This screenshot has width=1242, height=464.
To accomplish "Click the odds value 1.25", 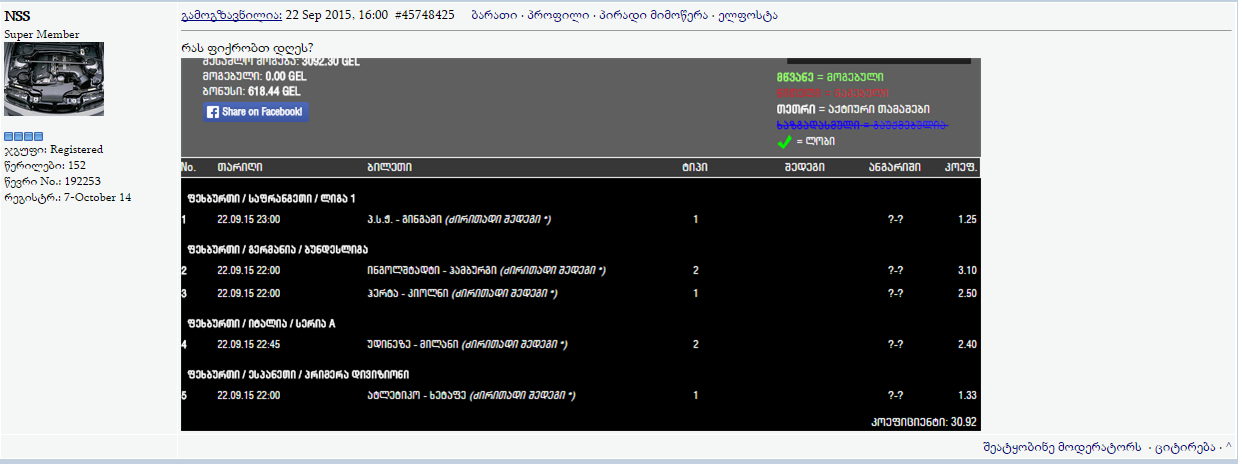I will click(x=966, y=219).
